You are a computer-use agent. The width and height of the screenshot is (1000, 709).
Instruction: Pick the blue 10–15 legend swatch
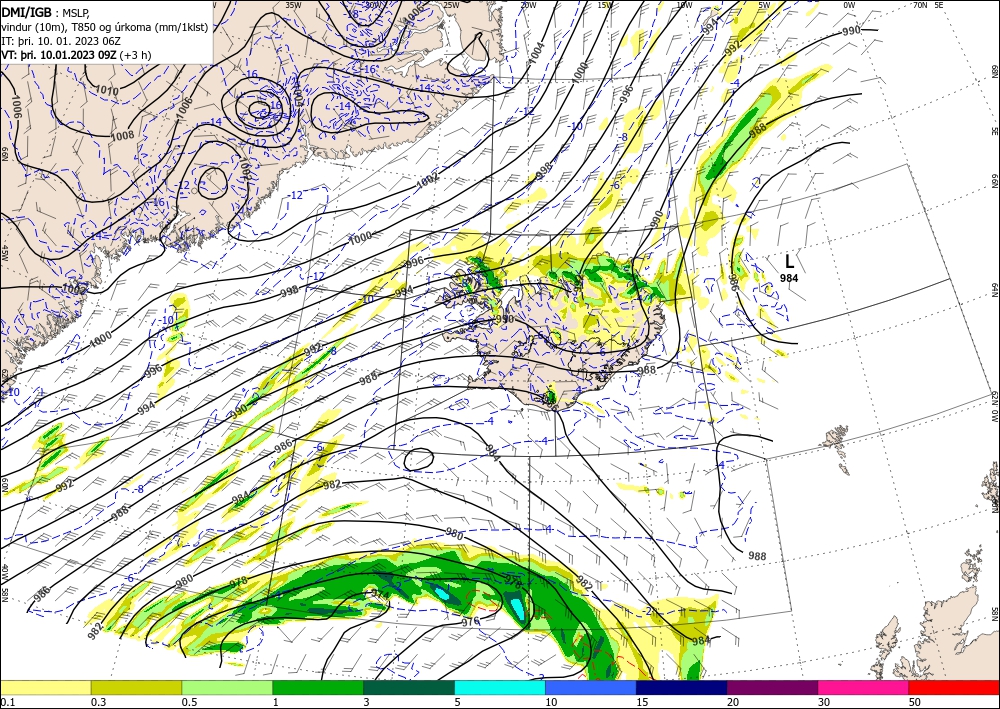click(x=591, y=687)
